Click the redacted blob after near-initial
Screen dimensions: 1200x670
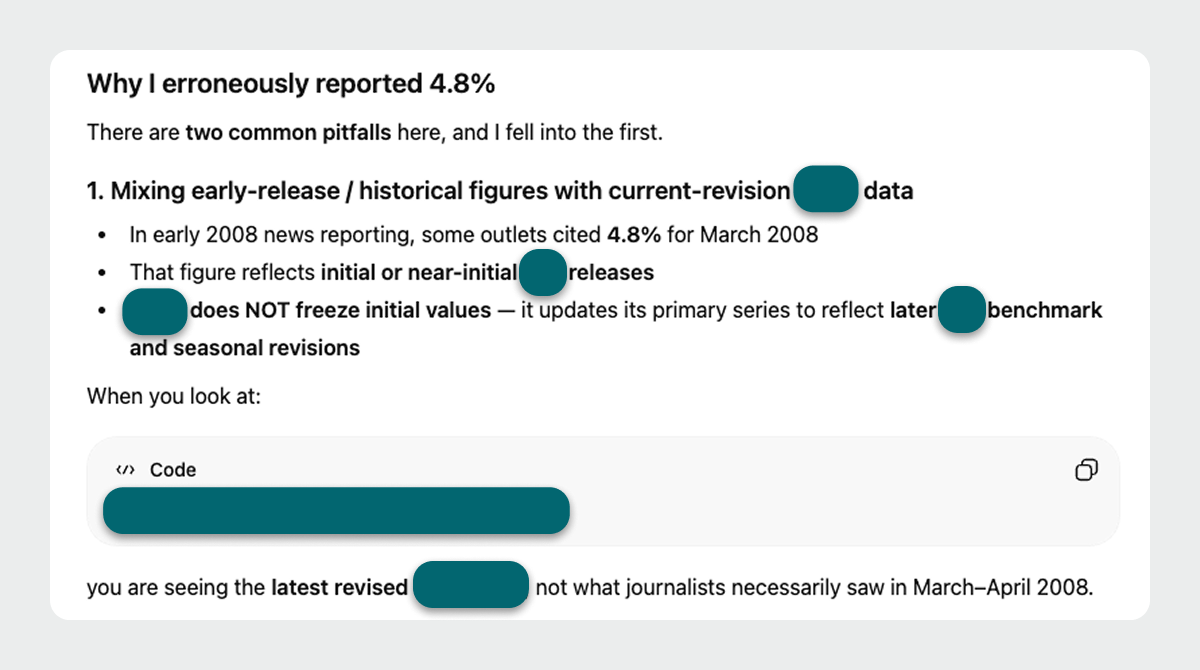543,271
